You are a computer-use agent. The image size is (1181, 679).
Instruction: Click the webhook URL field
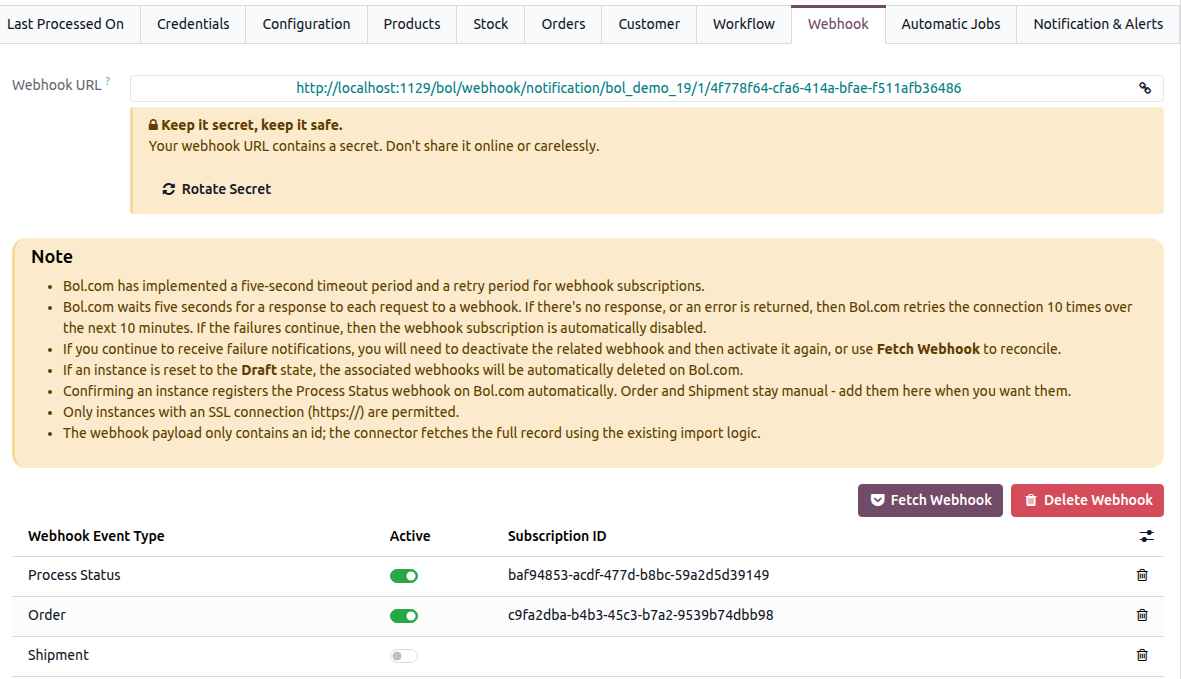click(x=629, y=88)
